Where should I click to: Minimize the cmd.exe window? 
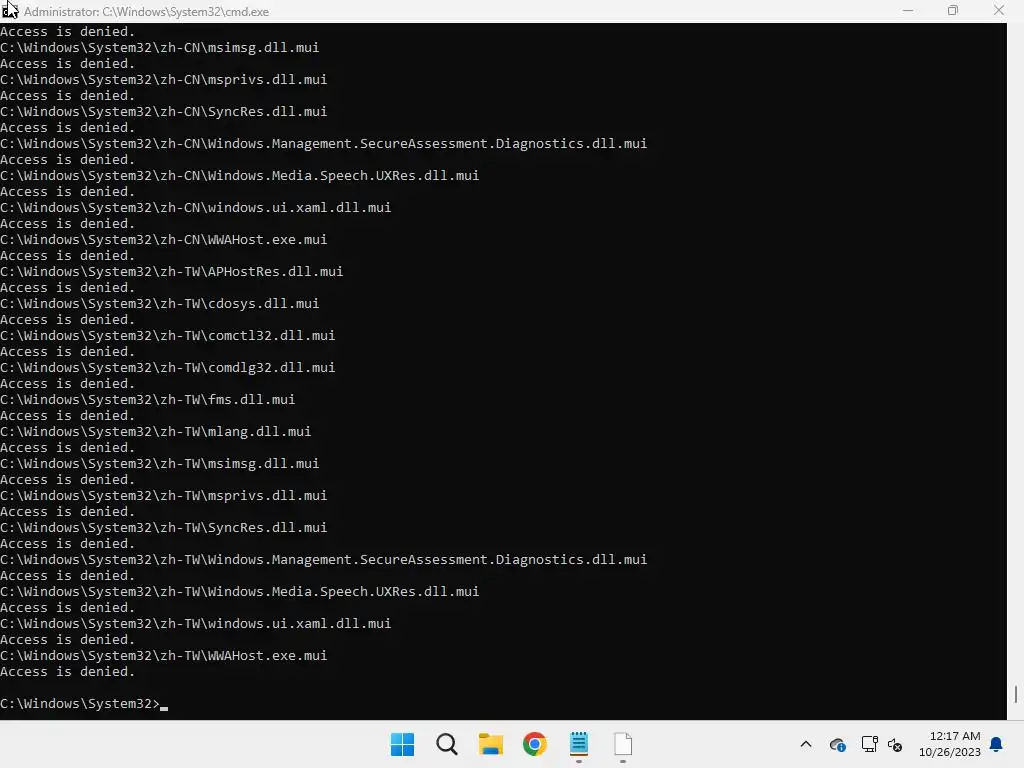908,10
